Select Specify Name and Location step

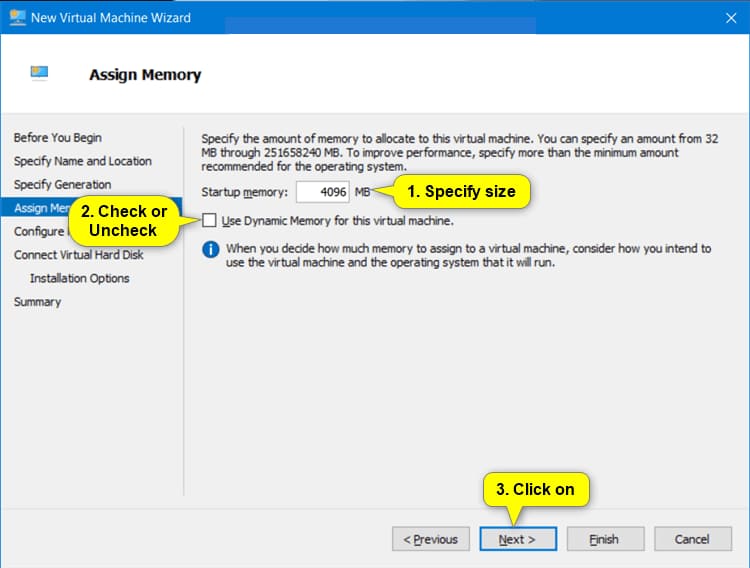82,161
